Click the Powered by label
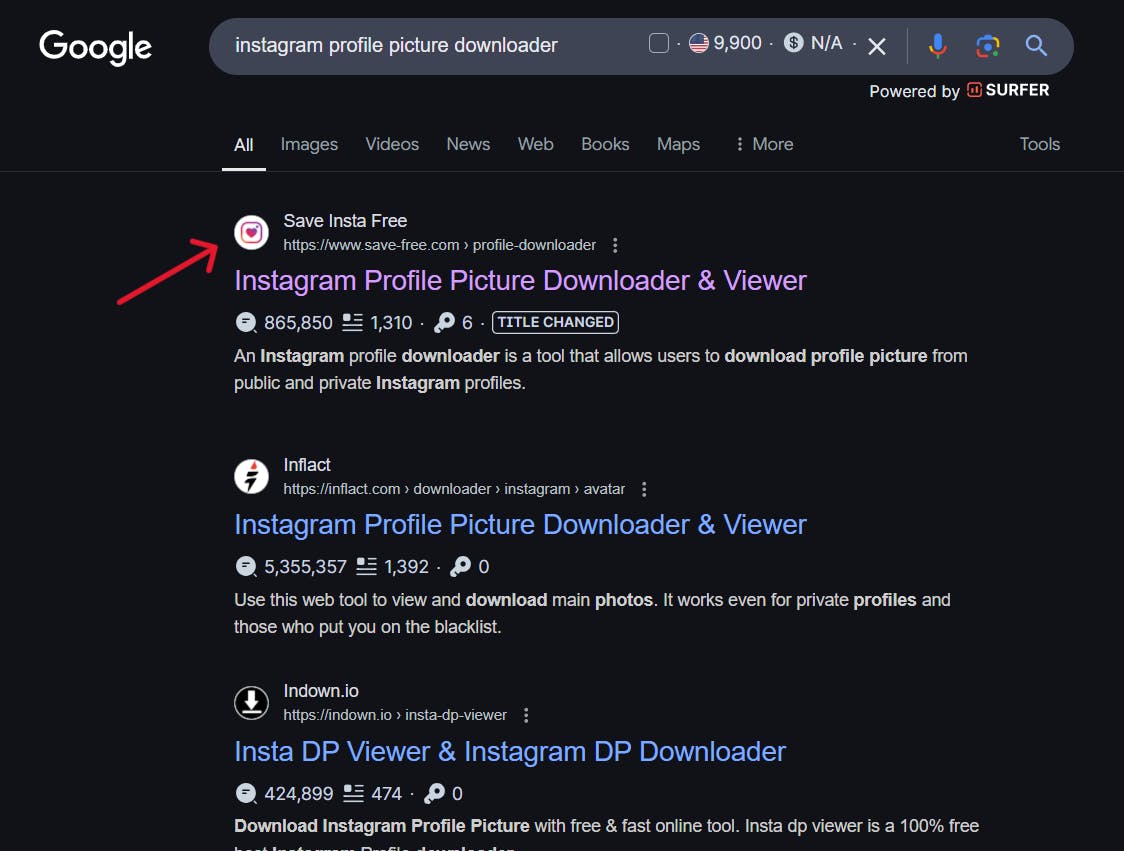 (914, 91)
